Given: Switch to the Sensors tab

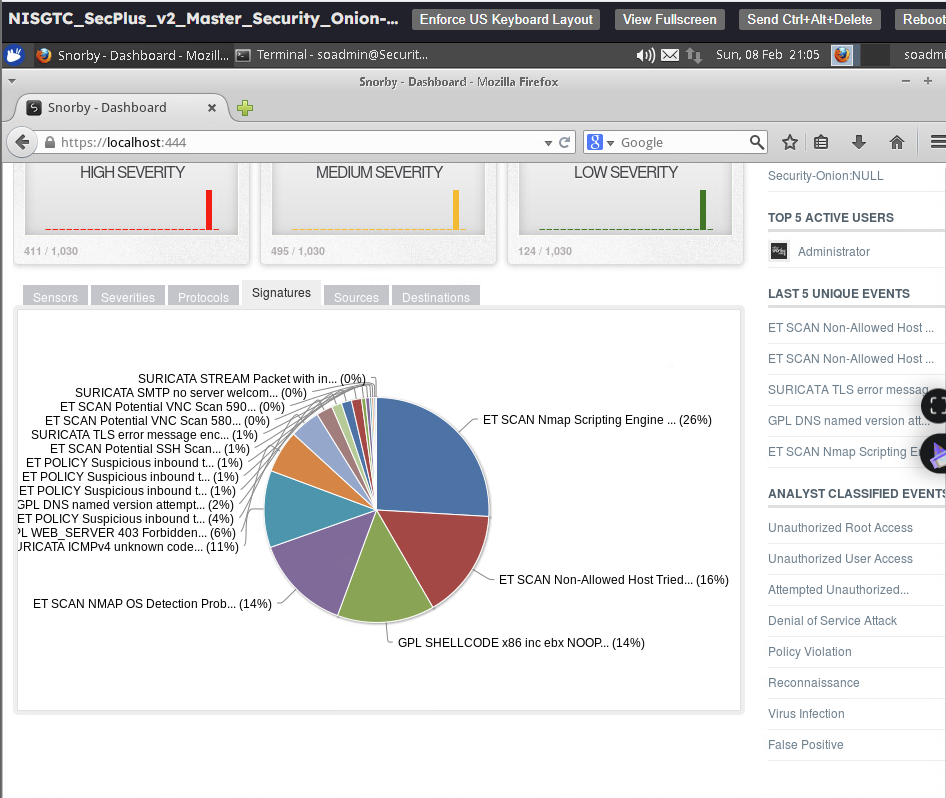Looking at the screenshot, I should click(x=56, y=297).
